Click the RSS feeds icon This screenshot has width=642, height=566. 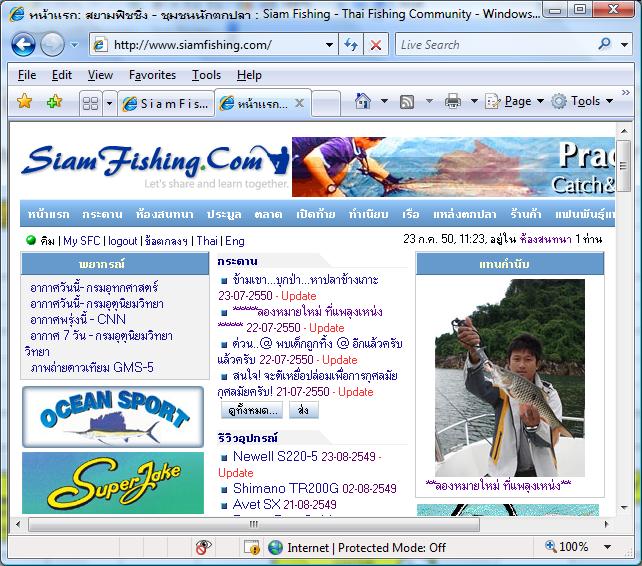point(407,102)
